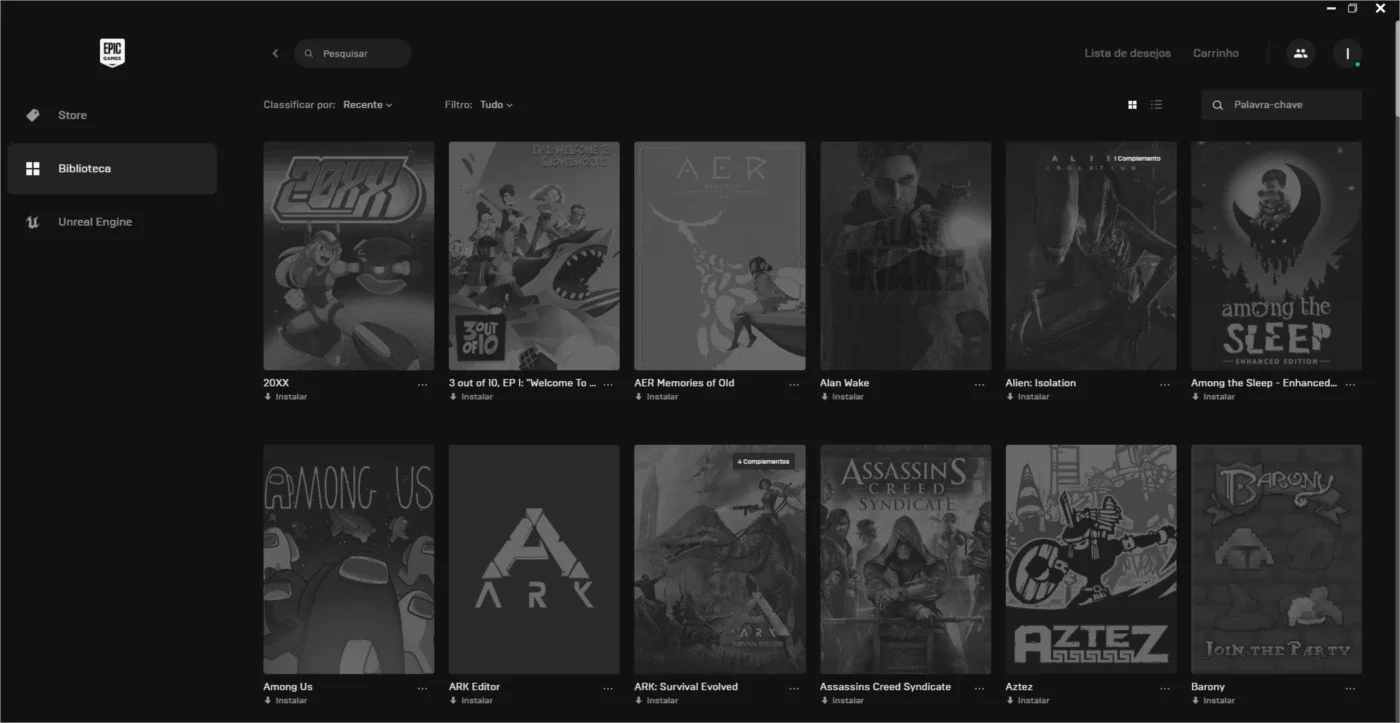1400x723 pixels.
Task: Install ARK Editor
Action: (x=471, y=701)
